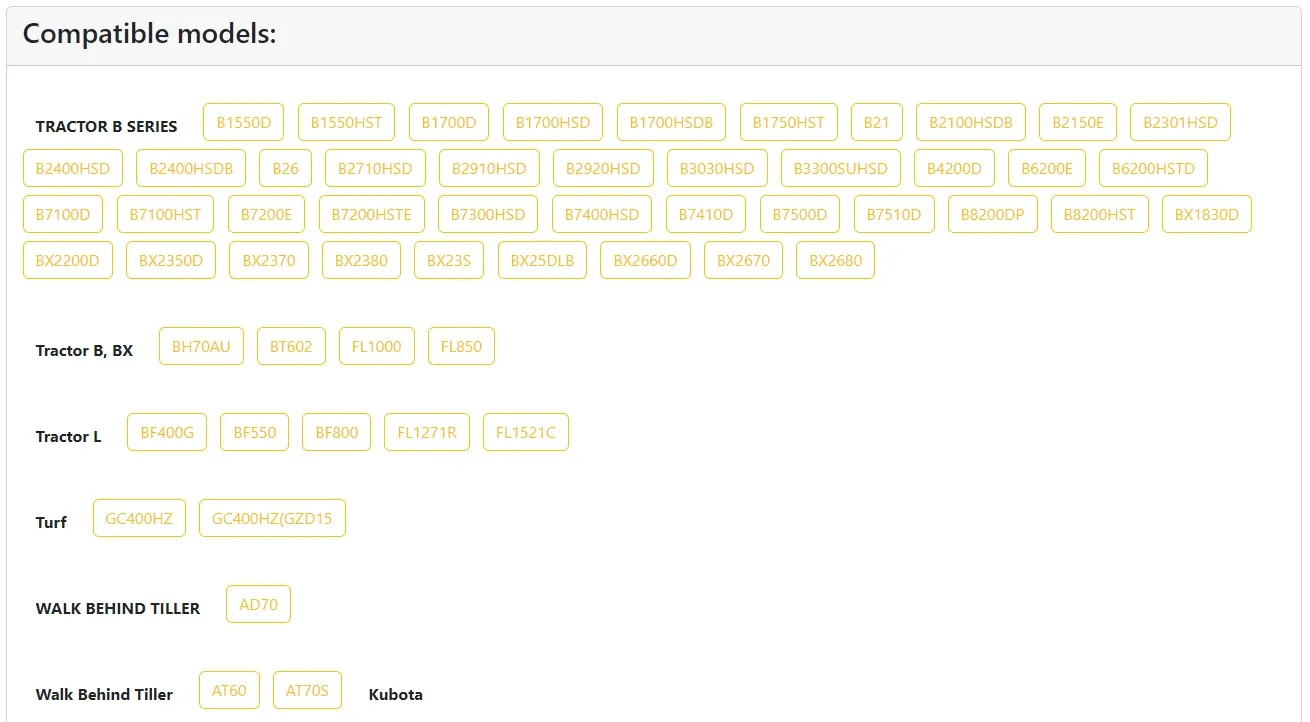Choose the FL1271R model
Screen dimensions: 1310x722
pyautogui.click(x=427, y=432)
